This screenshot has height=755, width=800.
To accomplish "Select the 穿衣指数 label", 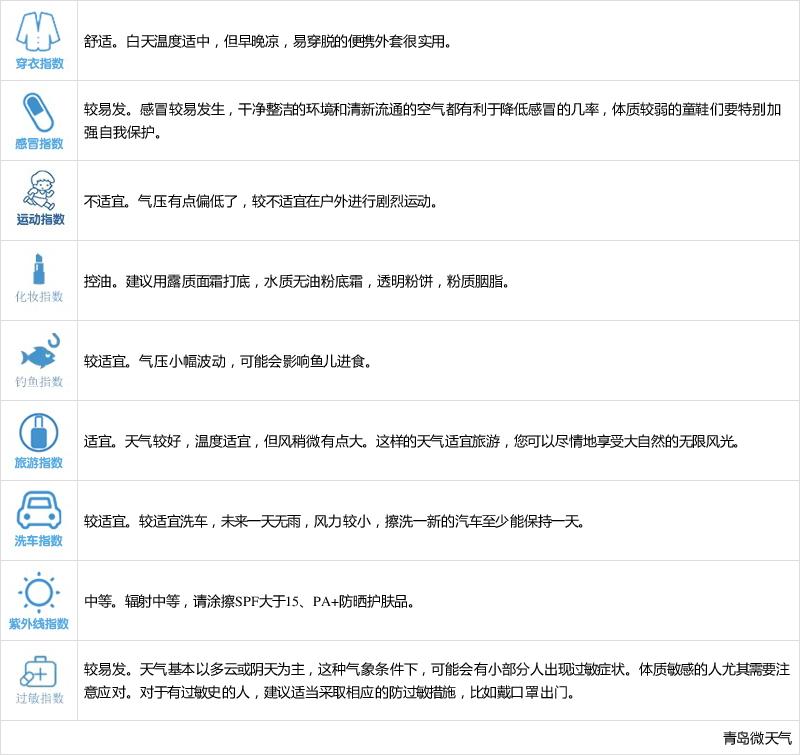I will pos(39,63).
